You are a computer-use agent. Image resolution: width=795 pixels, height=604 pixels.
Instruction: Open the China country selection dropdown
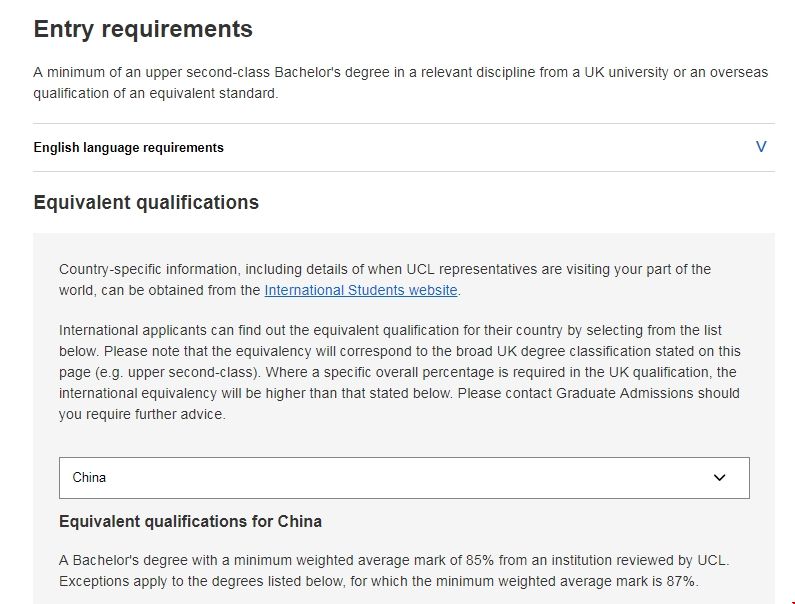pos(403,477)
